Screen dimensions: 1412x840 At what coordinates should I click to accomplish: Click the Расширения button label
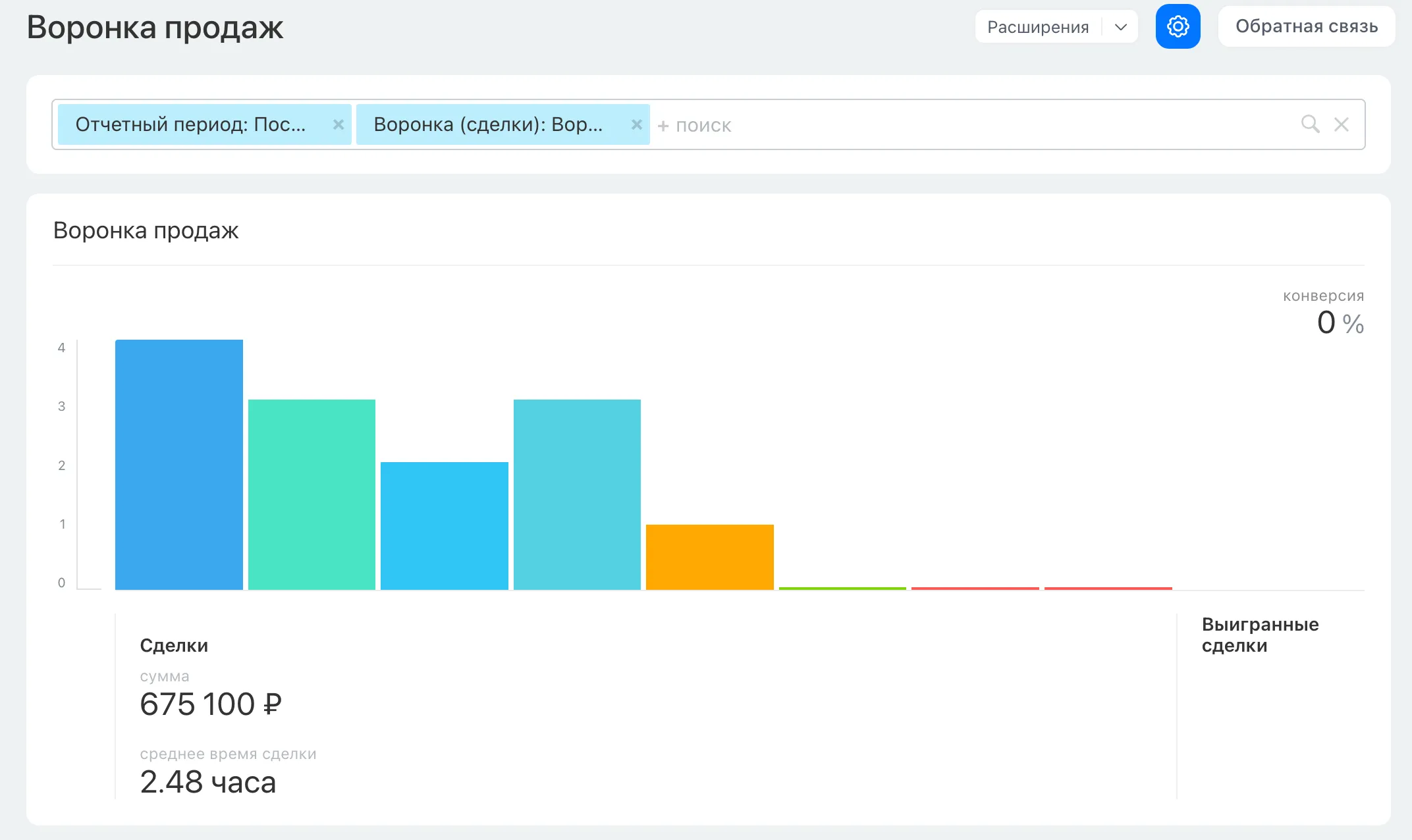point(1038,27)
